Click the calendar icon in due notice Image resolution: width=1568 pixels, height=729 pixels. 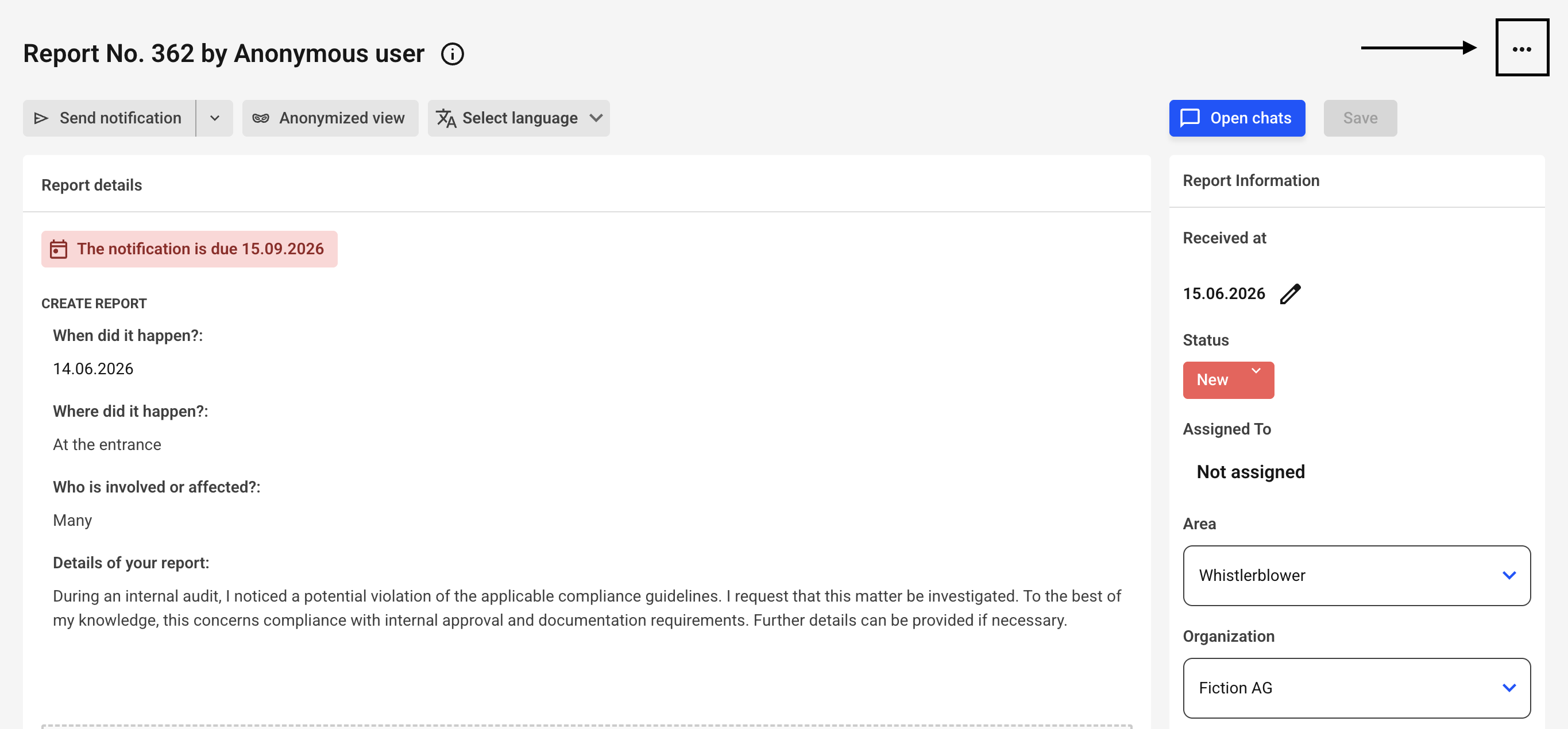59,249
